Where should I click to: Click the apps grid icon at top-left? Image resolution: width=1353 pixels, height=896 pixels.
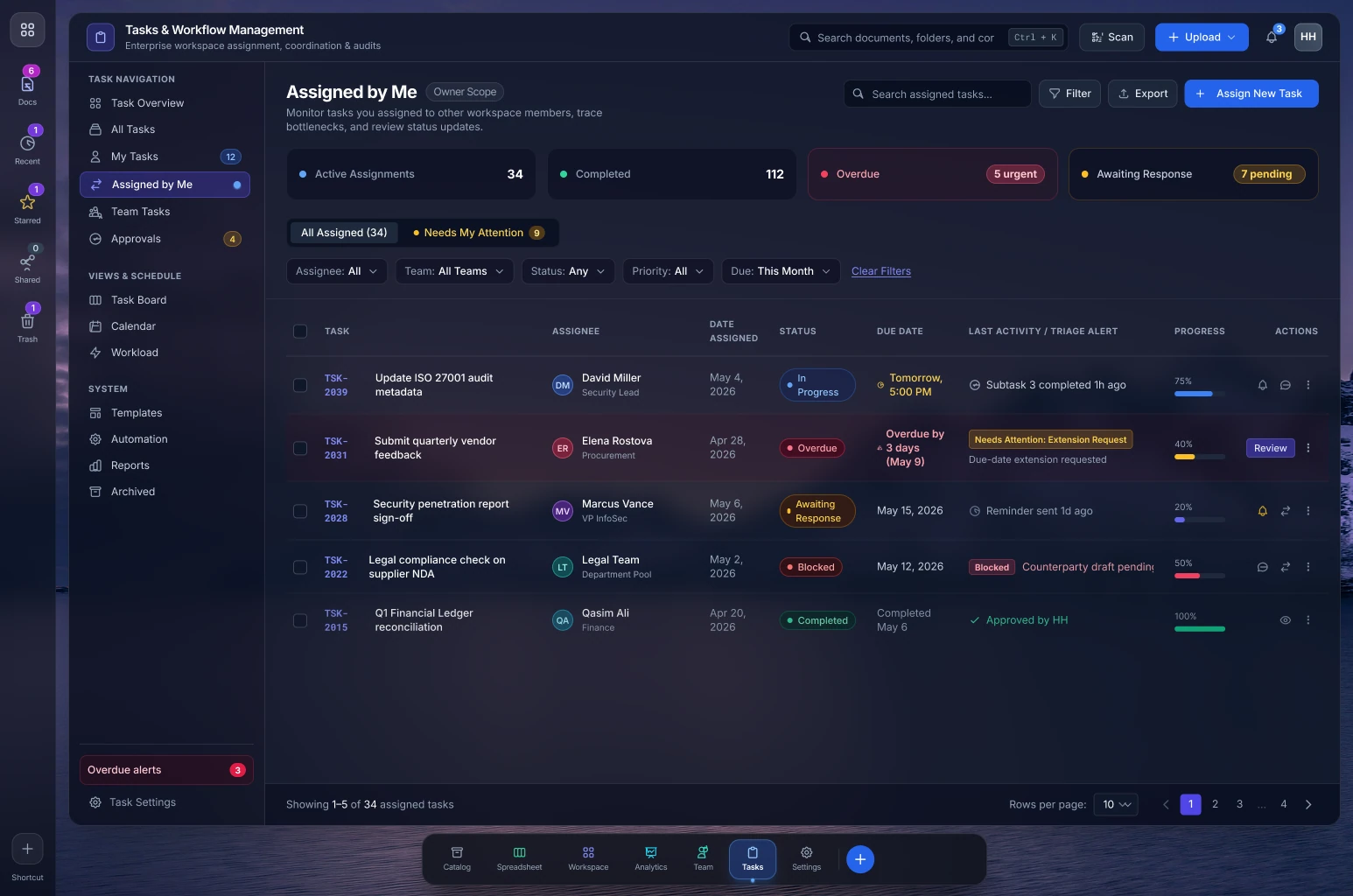pos(27,30)
